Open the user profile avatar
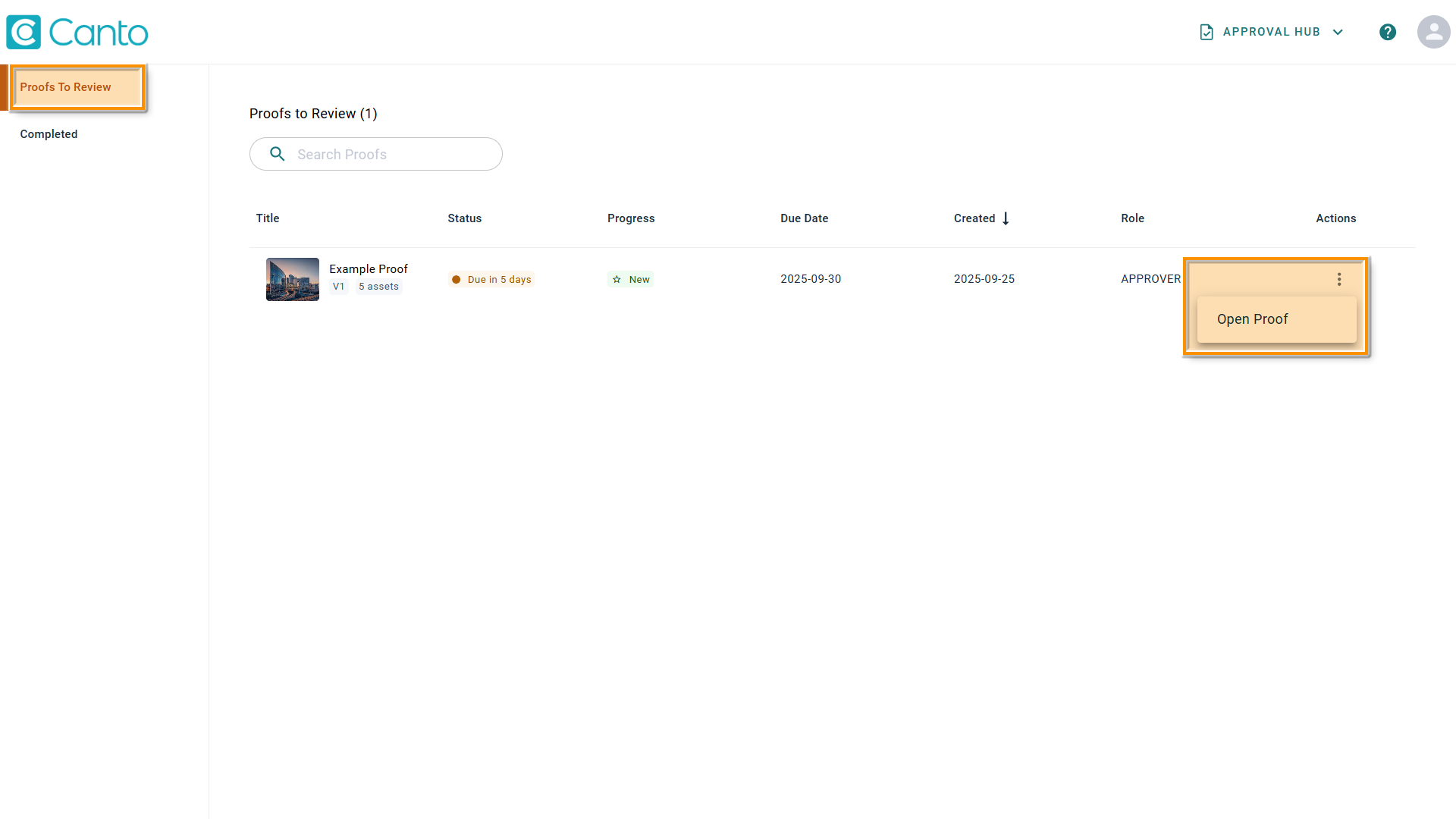Image resolution: width=1456 pixels, height=819 pixels. [x=1433, y=32]
